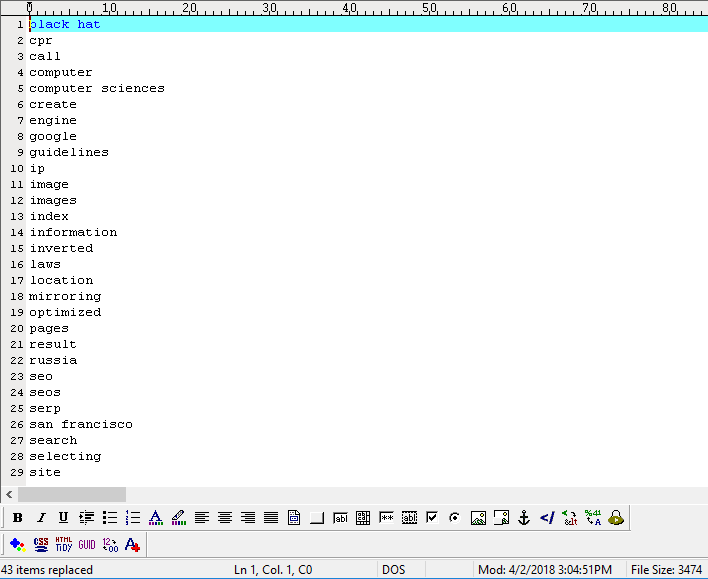Click the horizontal scrollbar thumb
Screen dimensions: 708x579
(x=72, y=495)
